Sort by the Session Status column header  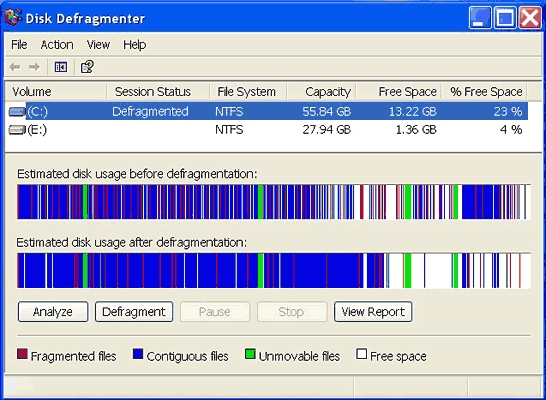(158, 92)
